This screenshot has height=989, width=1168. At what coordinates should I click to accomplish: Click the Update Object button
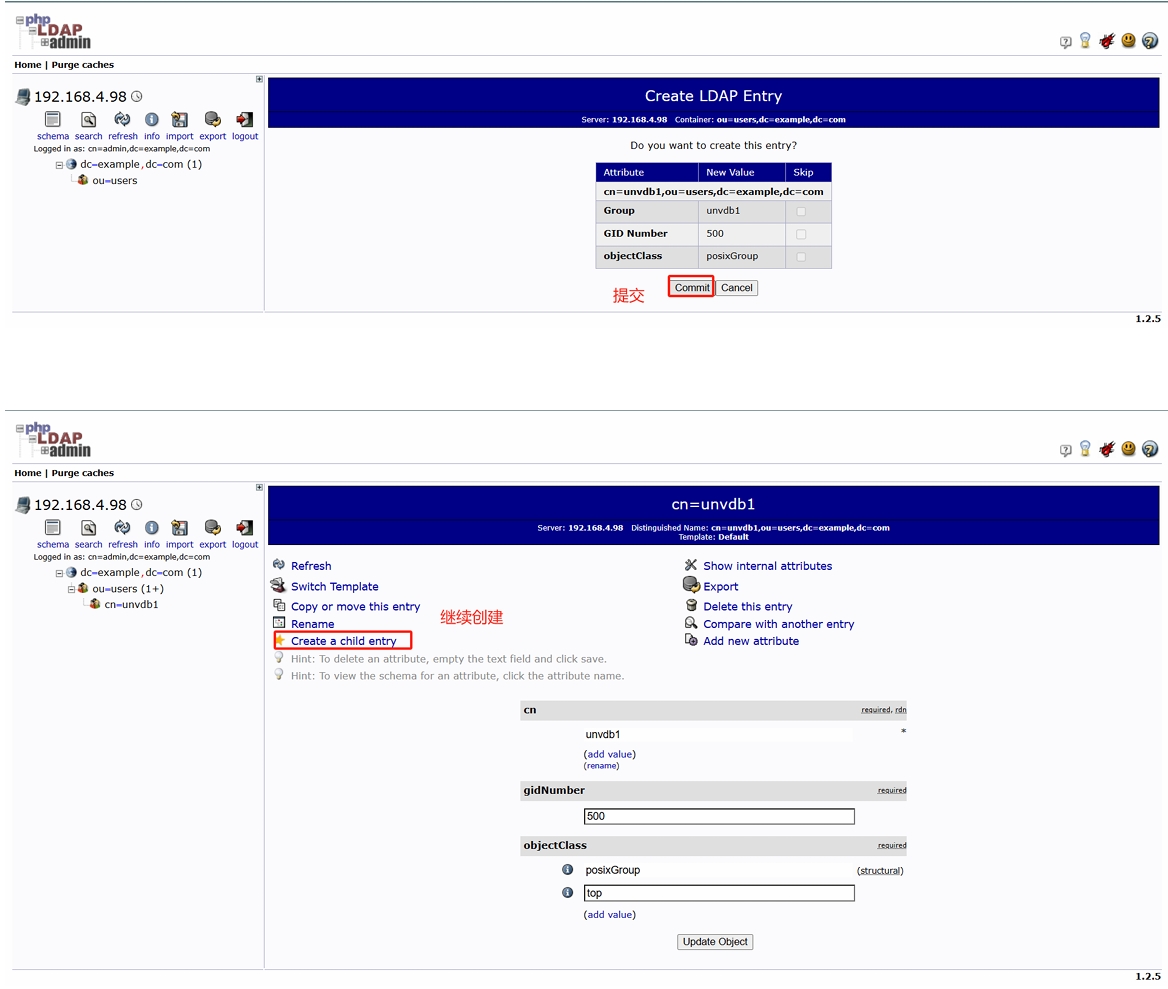point(715,942)
